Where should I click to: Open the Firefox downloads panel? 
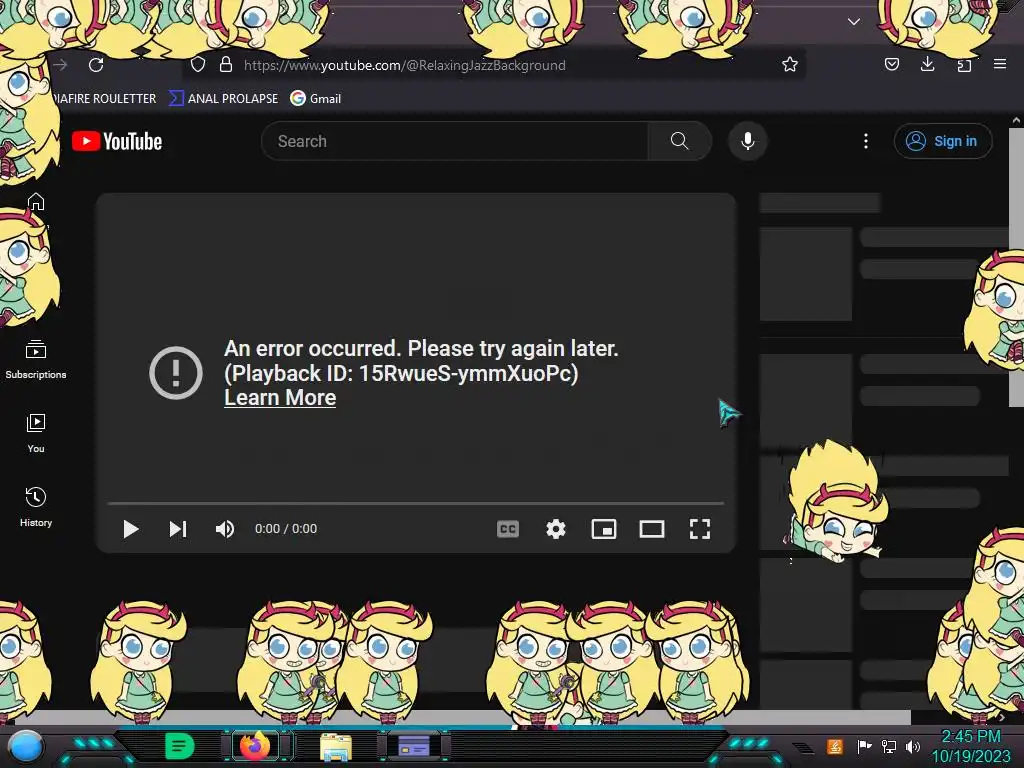click(x=927, y=64)
